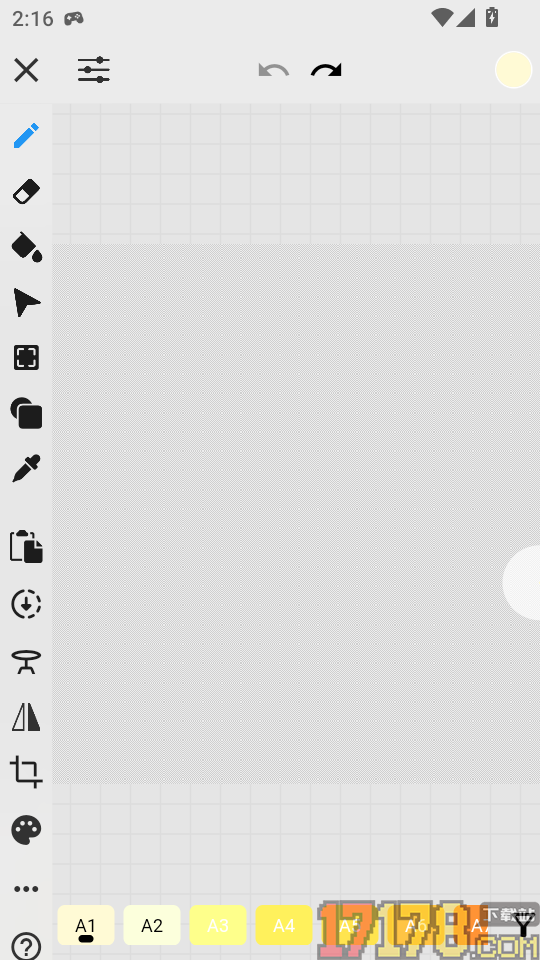Tap the dashed circle download icon
Viewport: 540px width, 960px height.
26,604
